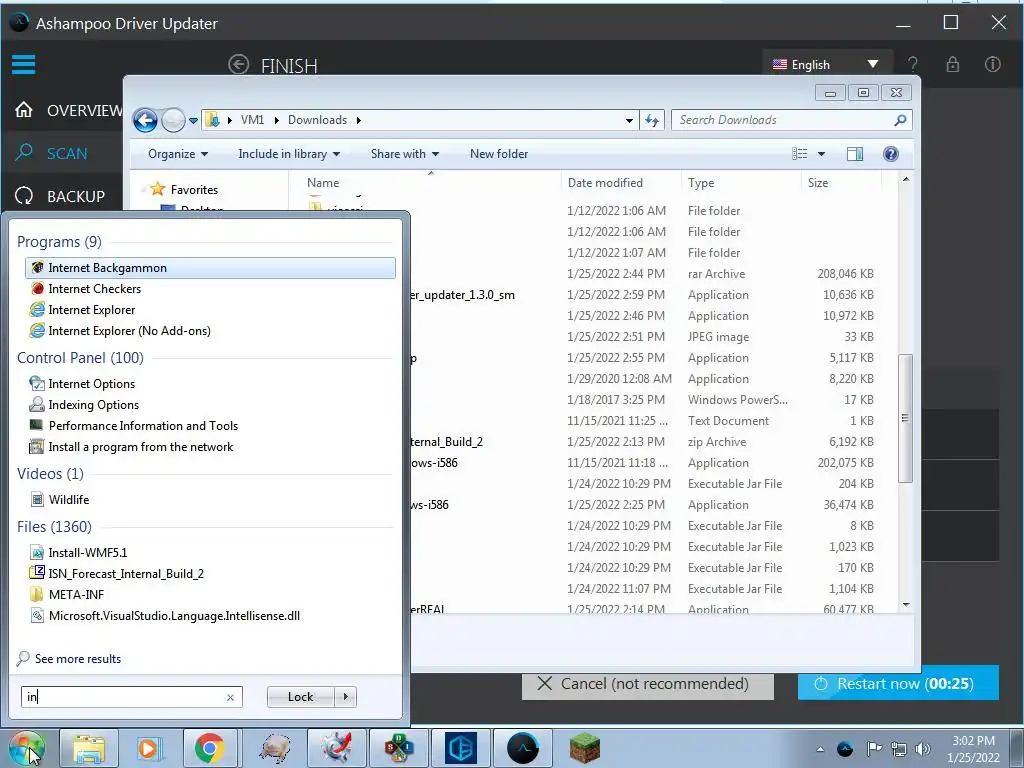Screen dimensions: 1024x768
Task: Refresh the Downloads folder view
Action: [x=652, y=120]
